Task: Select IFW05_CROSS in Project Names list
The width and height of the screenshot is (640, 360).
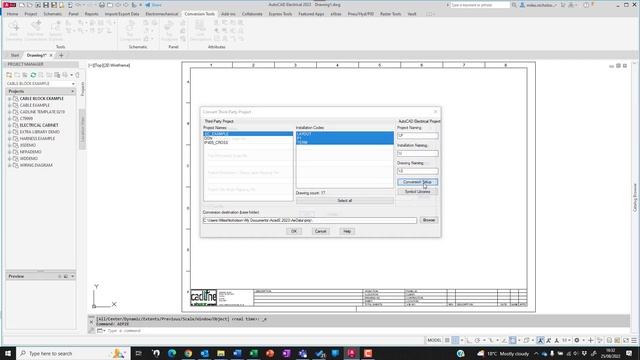Action: (x=248, y=142)
